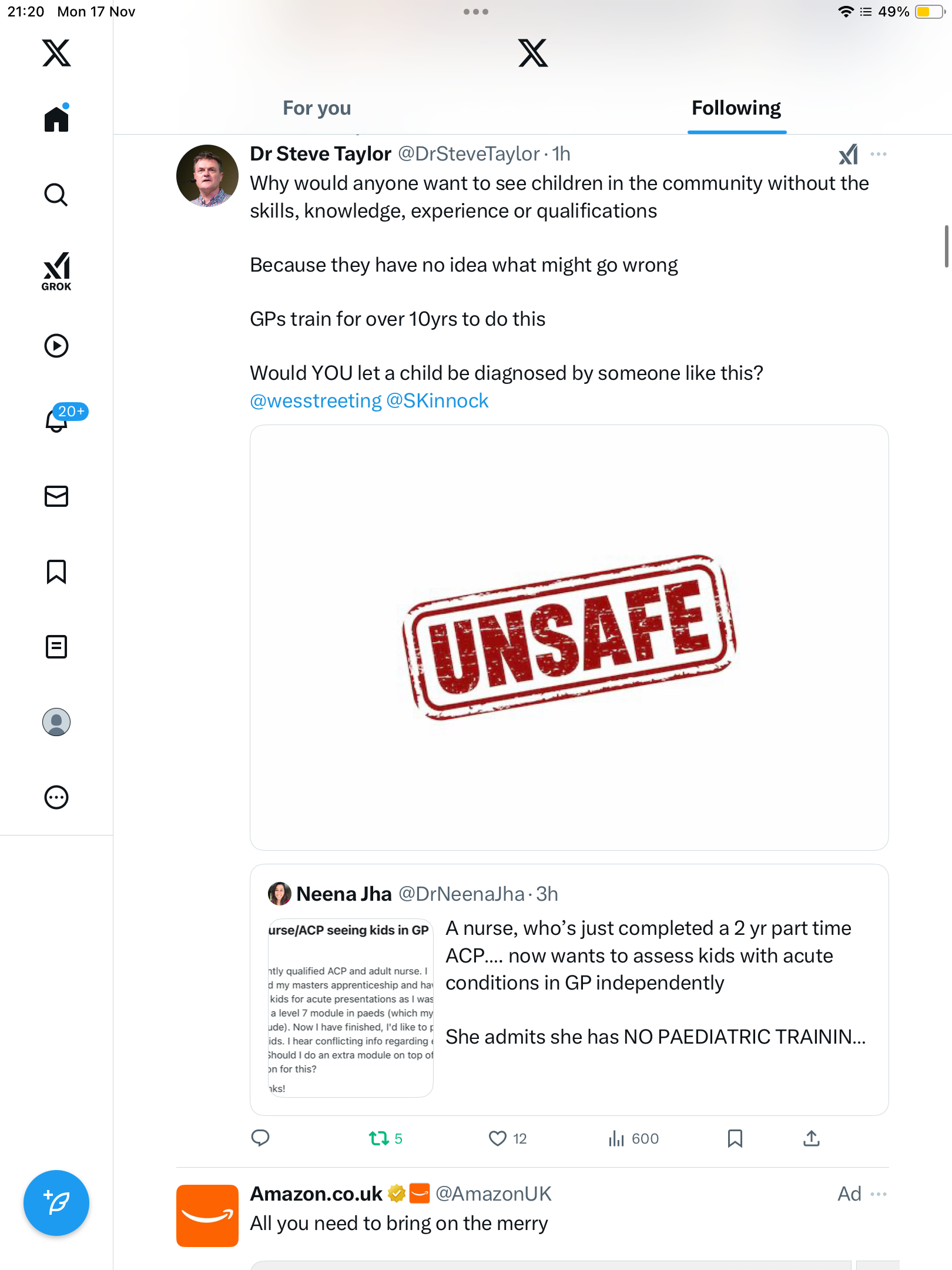Open Messages envelope icon
The width and height of the screenshot is (952, 1270).
(x=56, y=496)
